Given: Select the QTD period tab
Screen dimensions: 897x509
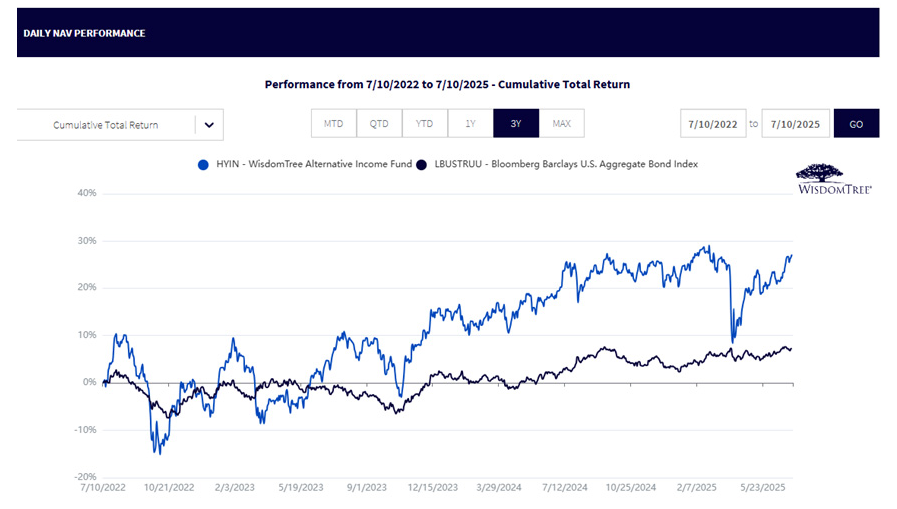Looking at the screenshot, I should coord(379,124).
